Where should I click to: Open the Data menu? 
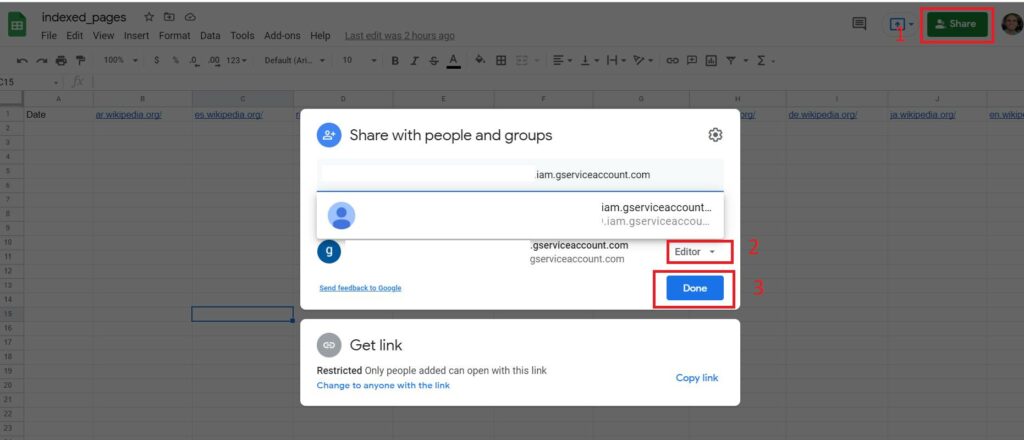(x=210, y=36)
